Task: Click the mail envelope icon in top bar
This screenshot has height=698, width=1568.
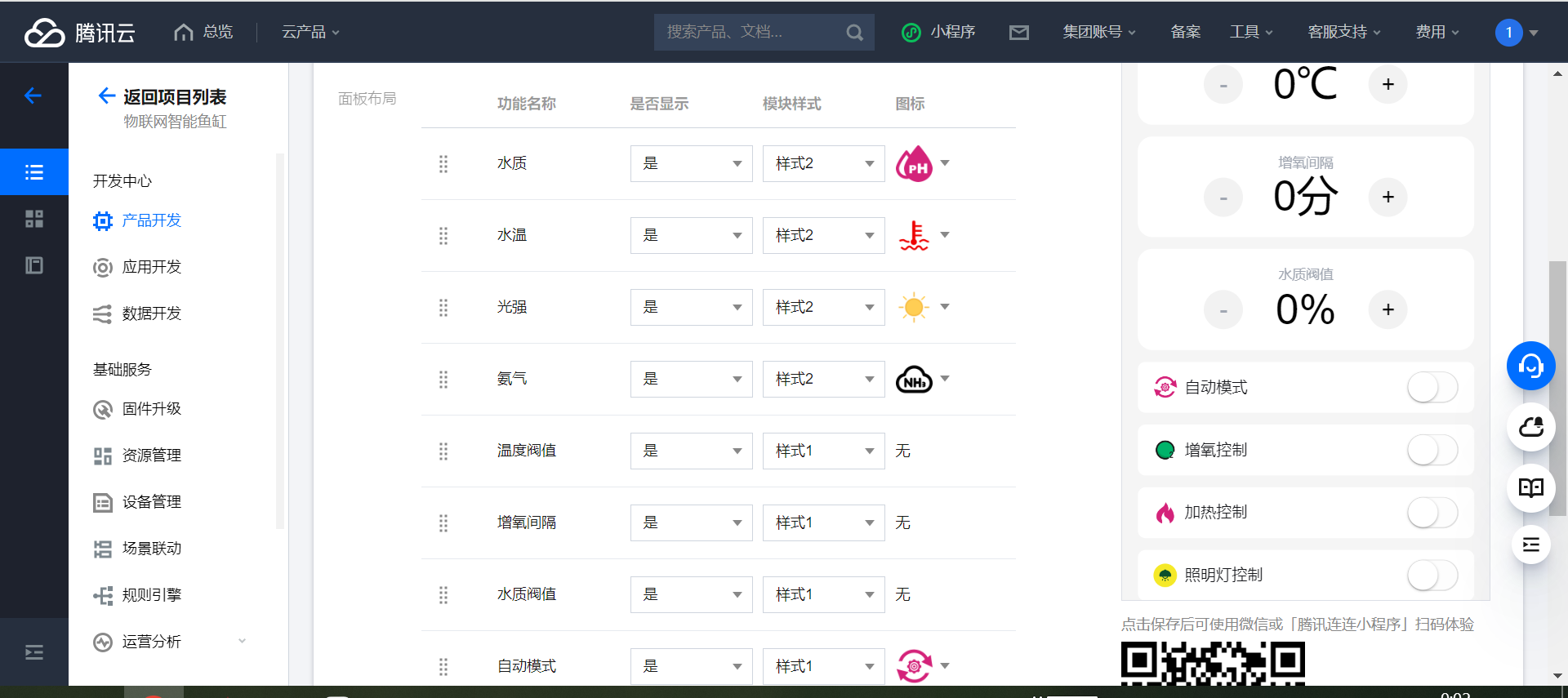Action: tap(1018, 33)
